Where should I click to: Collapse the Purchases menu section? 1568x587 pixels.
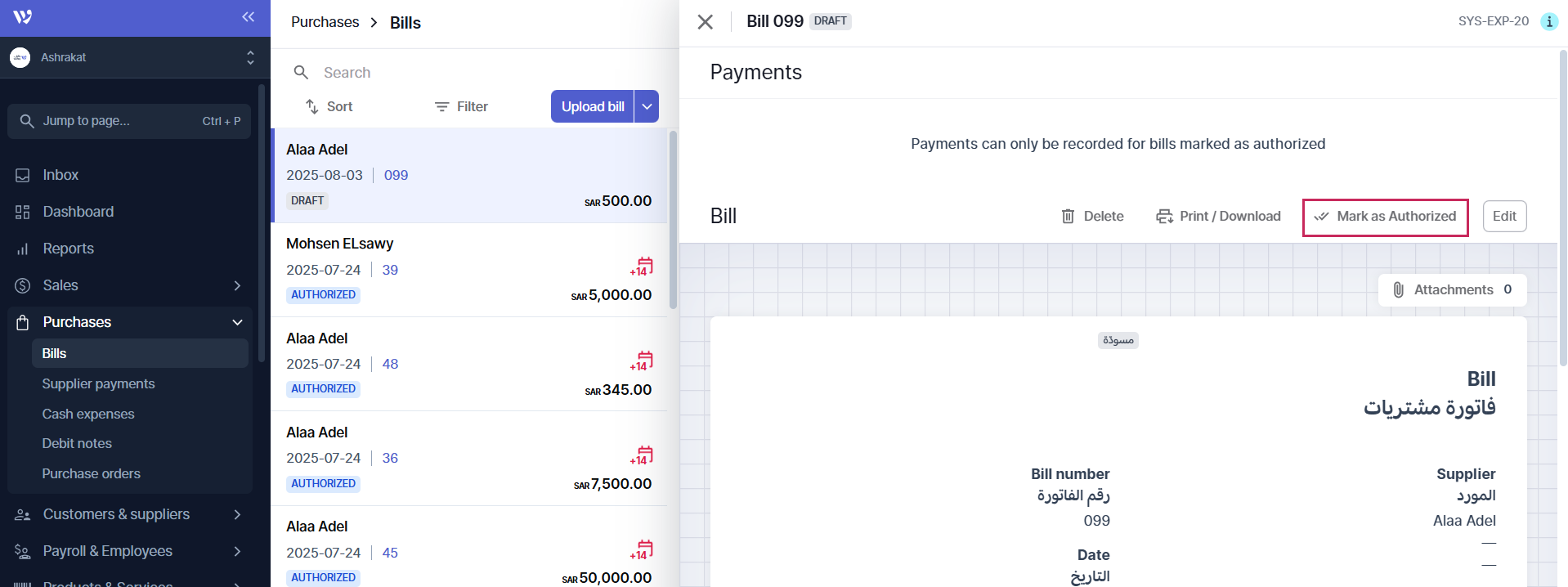[237, 322]
